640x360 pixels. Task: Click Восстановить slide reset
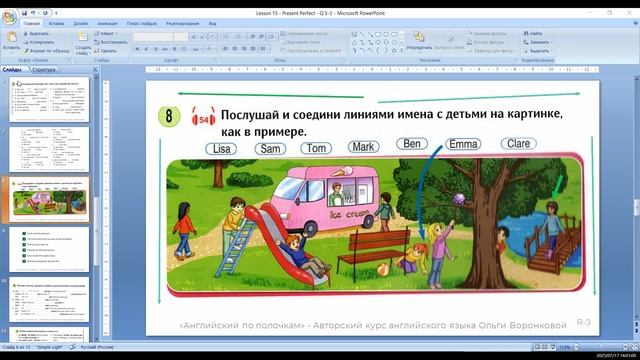[111, 42]
